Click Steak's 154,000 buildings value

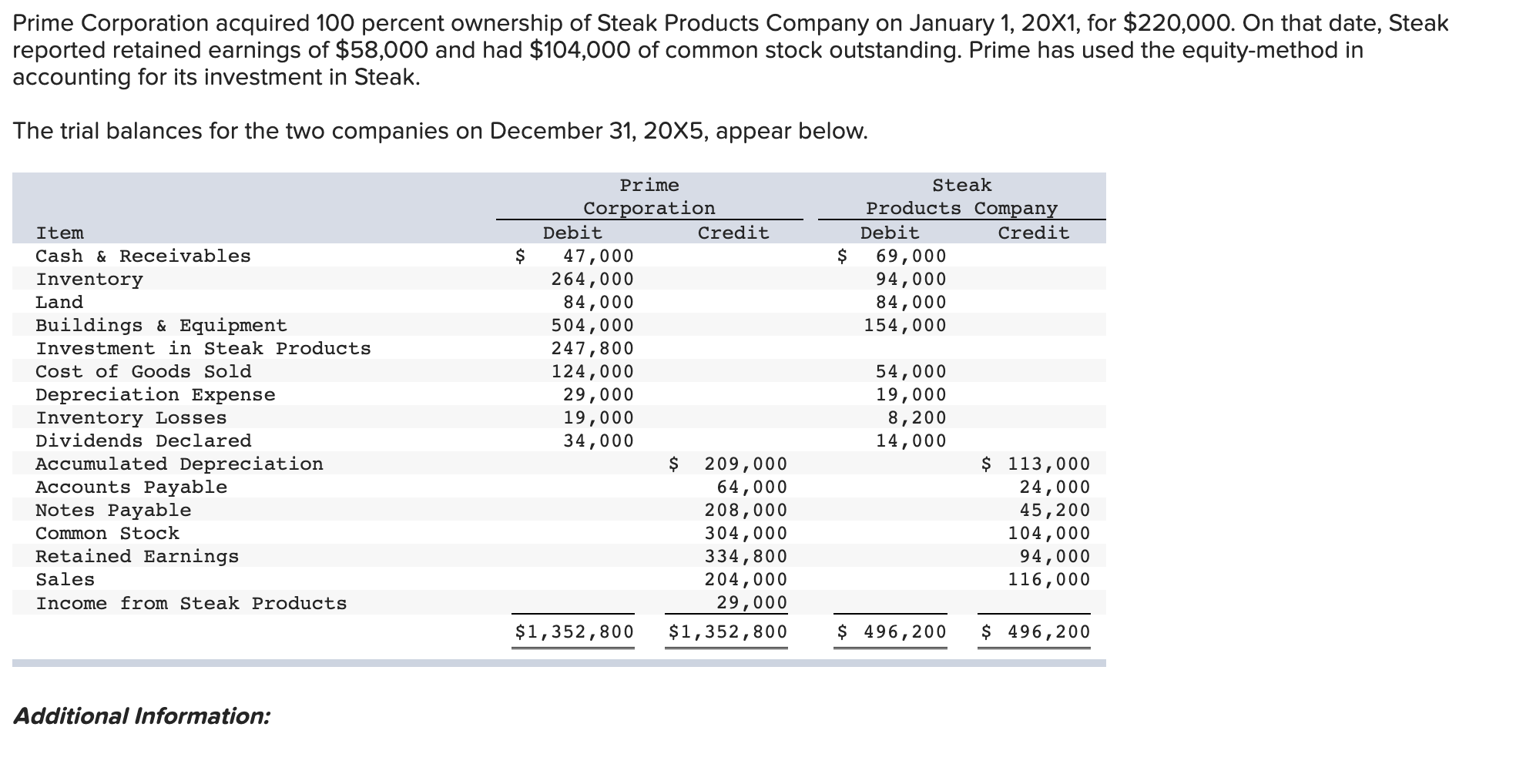click(x=905, y=325)
